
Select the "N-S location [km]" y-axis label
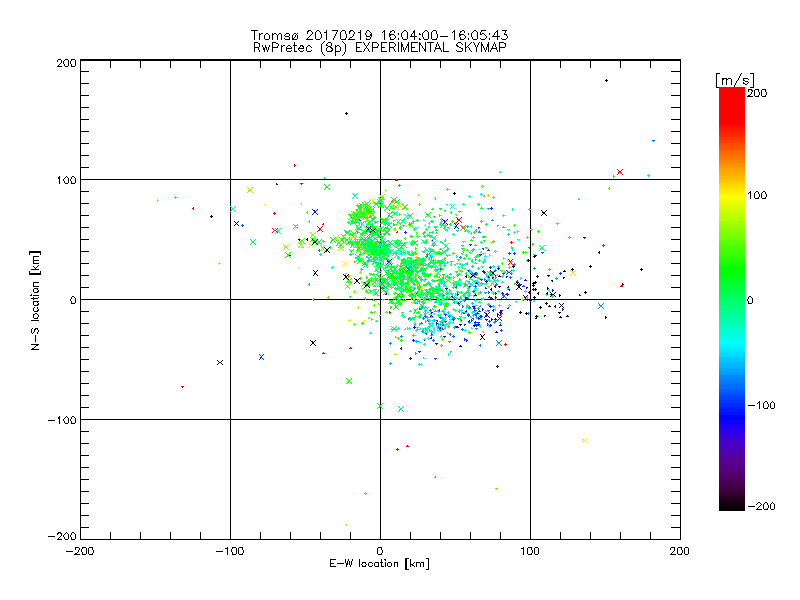[35, 300]
